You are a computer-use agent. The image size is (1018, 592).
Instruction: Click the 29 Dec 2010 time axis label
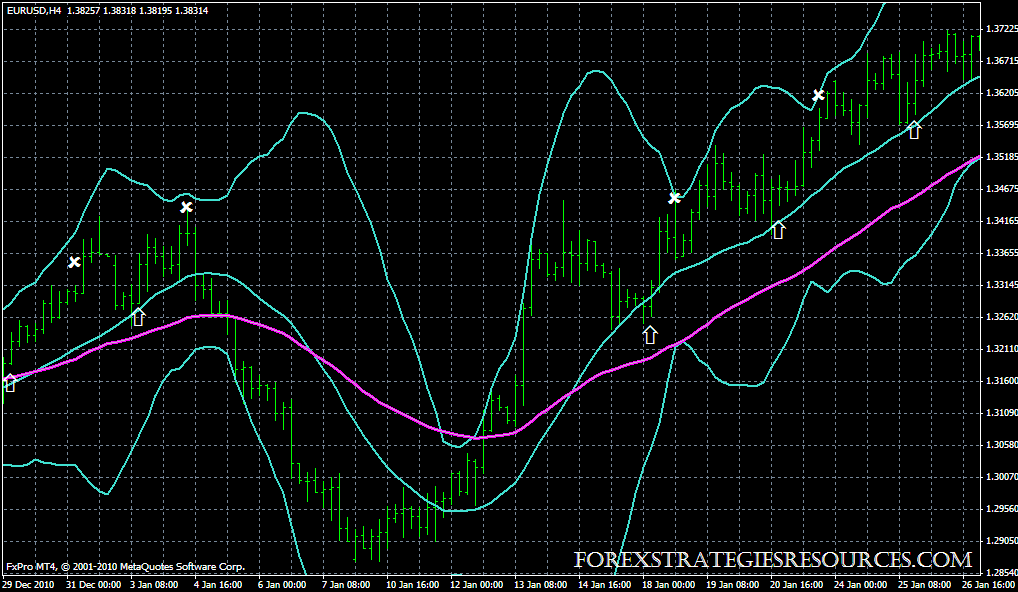click(29, 585)
